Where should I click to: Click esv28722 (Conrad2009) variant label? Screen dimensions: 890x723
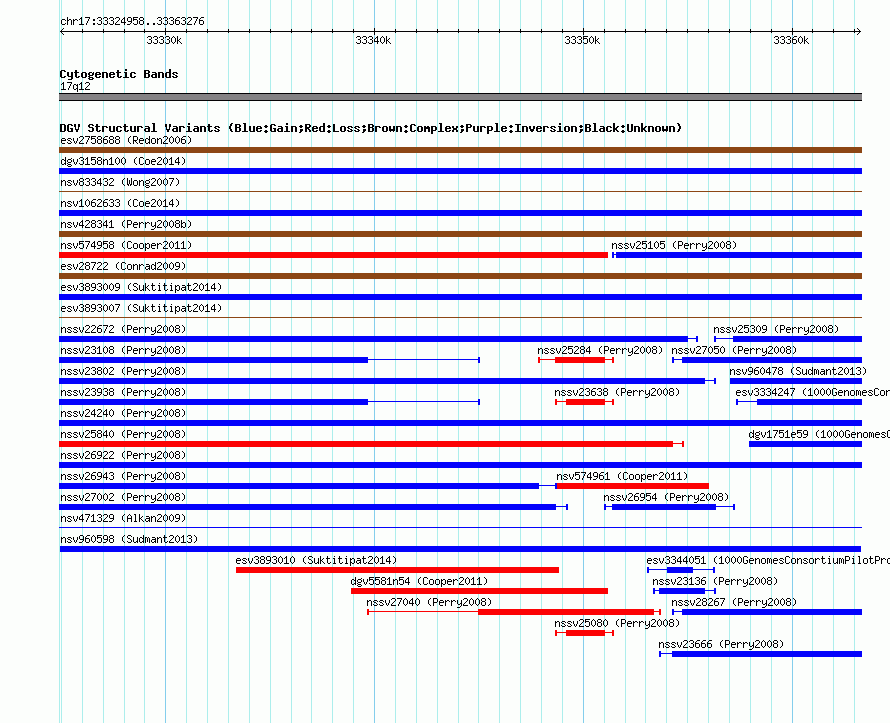click(123, 266)
